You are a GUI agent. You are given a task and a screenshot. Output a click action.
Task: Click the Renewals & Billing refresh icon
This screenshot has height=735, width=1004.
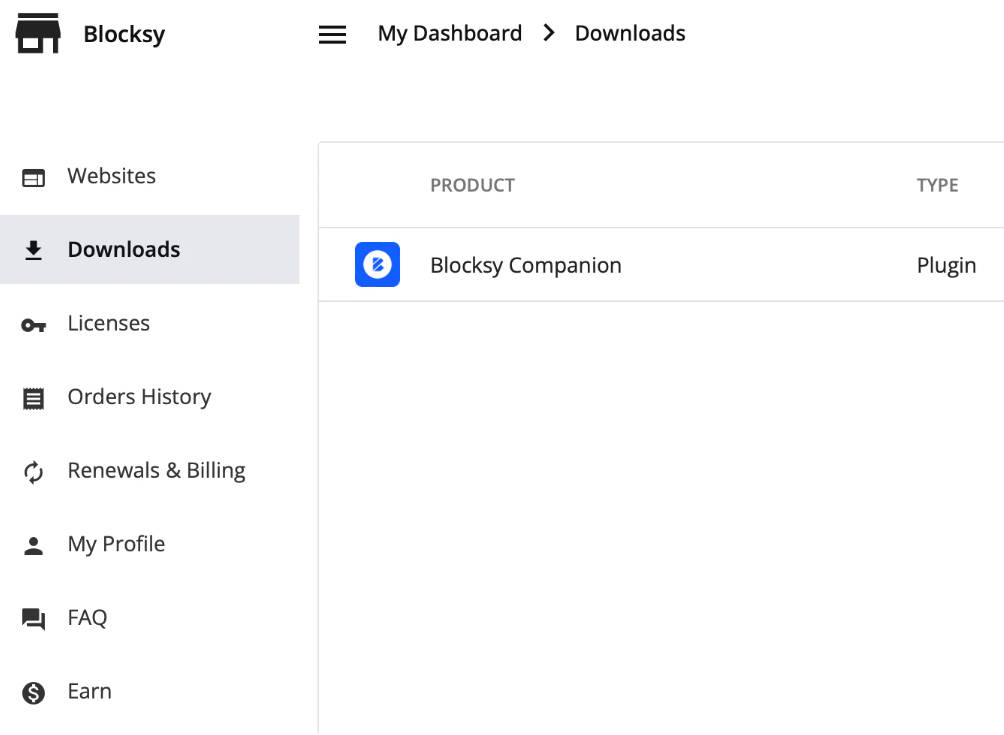pyautogui.click(x=33, y=472)
